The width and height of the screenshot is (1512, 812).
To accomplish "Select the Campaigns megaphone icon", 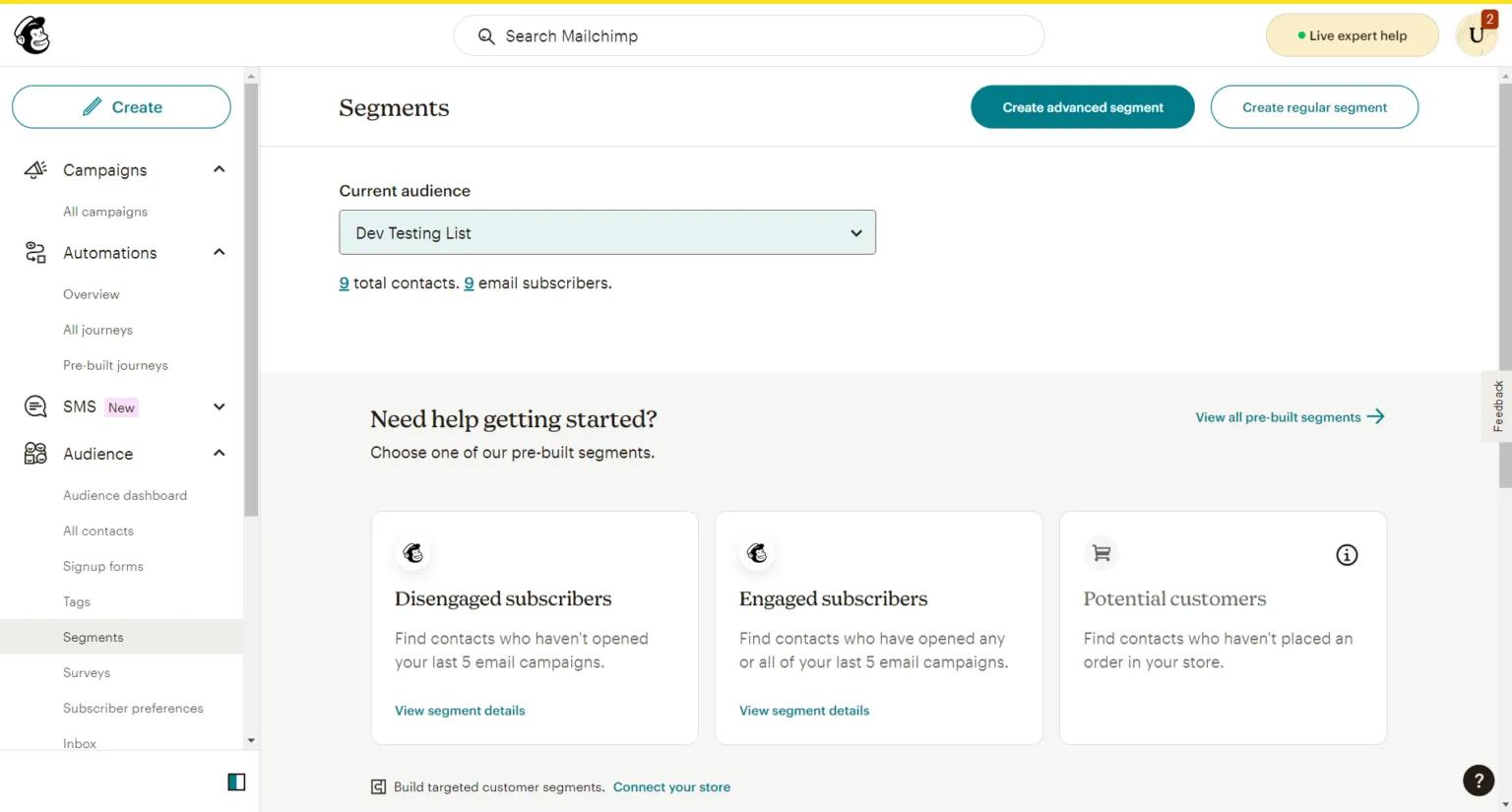I will (x=33, y=169).
